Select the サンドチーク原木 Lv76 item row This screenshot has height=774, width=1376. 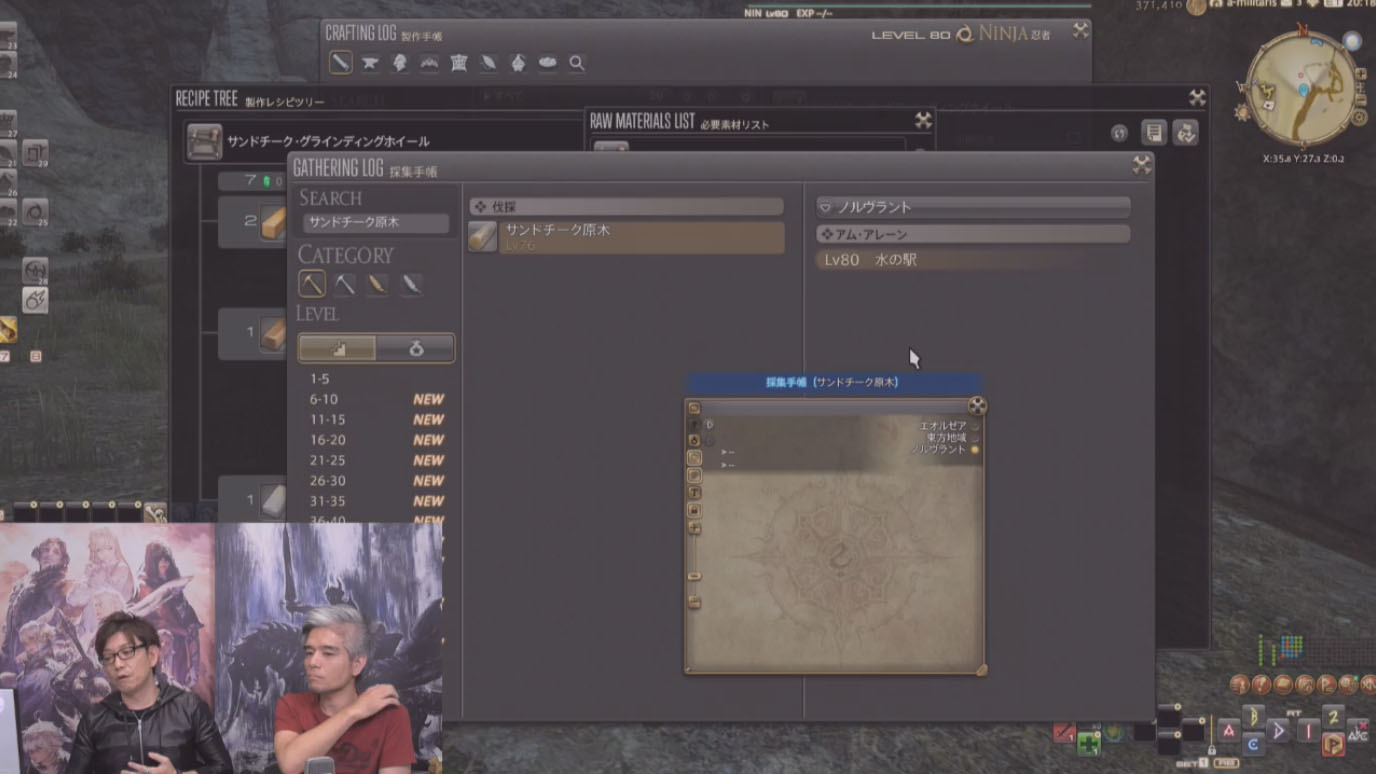click(626, 237)
